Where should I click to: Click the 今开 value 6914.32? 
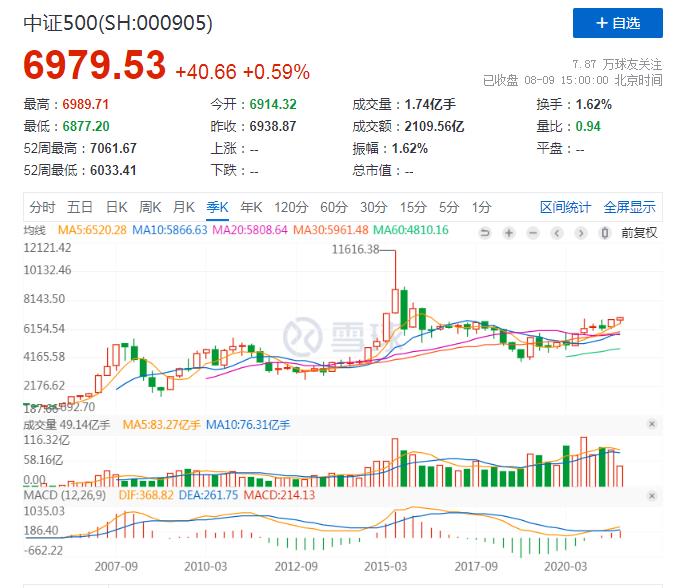pos(273,105)
